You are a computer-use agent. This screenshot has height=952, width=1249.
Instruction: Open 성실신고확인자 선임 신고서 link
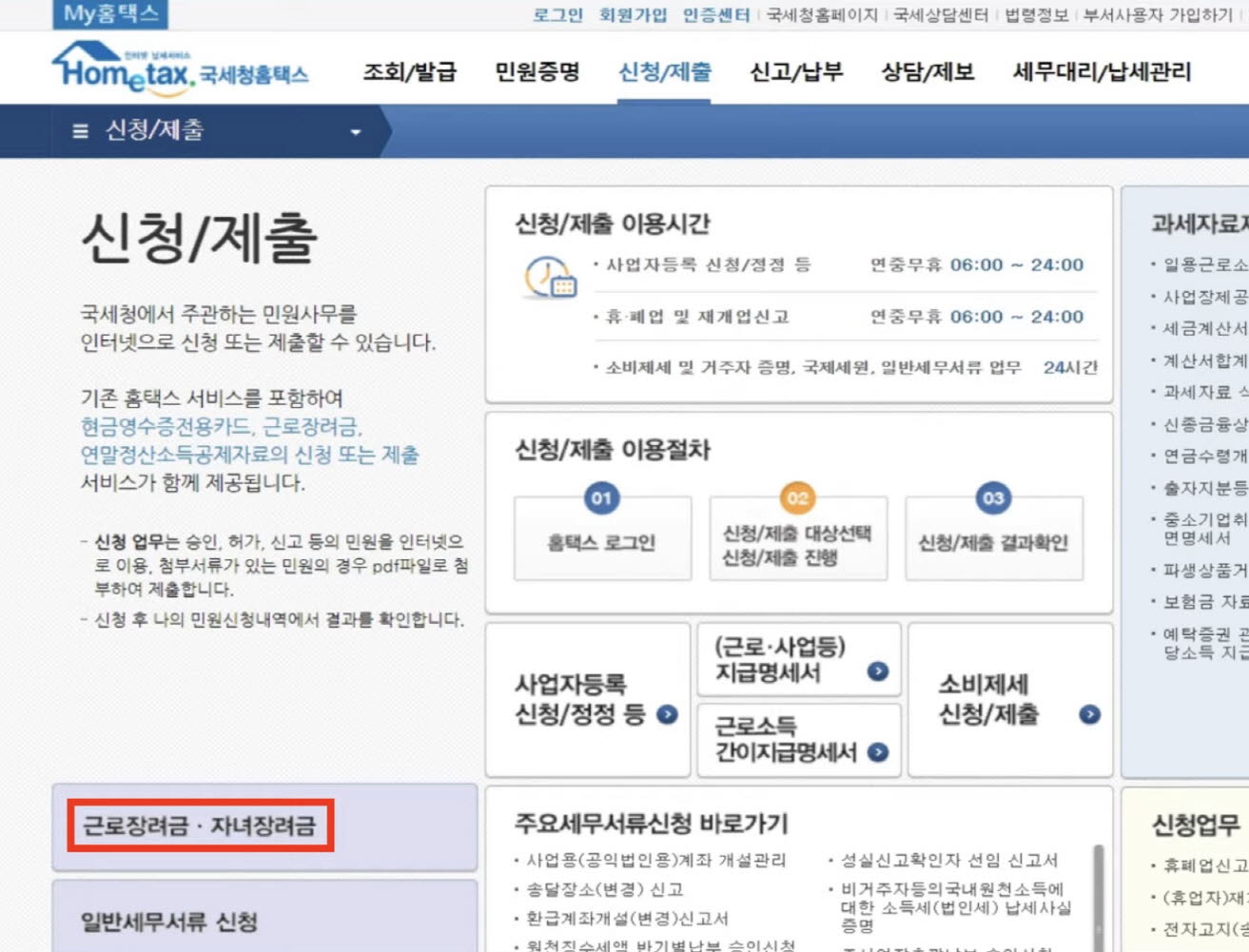[x=948, y=860]
